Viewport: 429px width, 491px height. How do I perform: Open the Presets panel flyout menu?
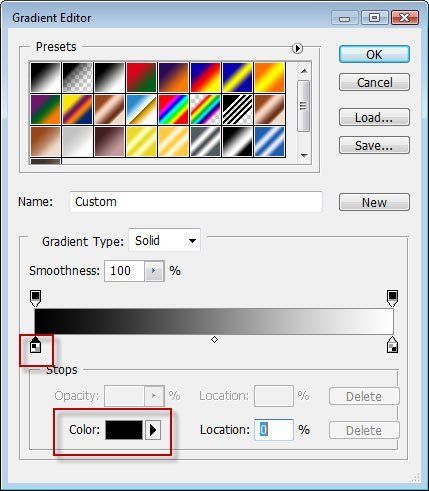click(297, 49)
